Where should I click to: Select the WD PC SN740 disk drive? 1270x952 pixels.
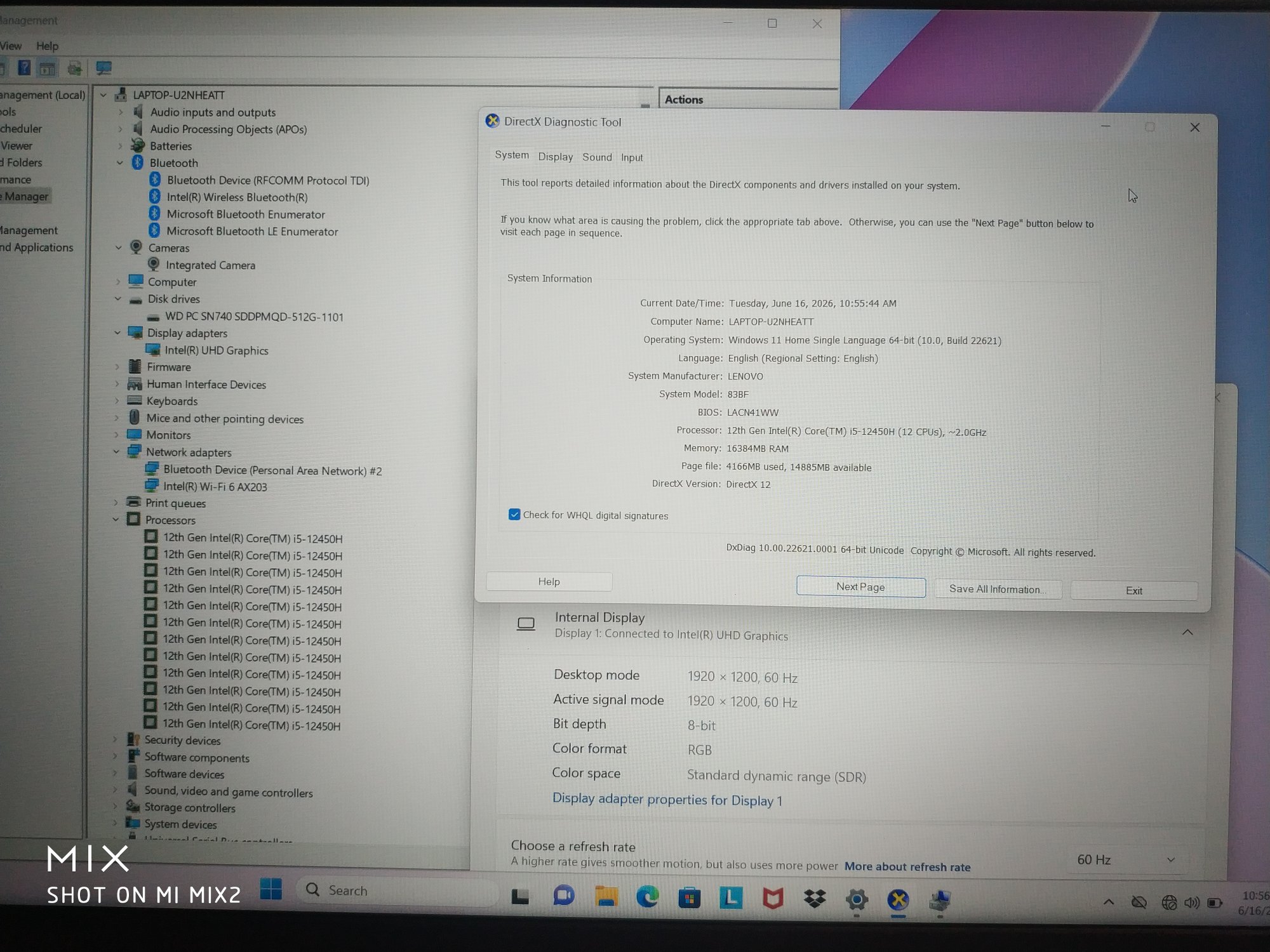(x=254, y=317)
